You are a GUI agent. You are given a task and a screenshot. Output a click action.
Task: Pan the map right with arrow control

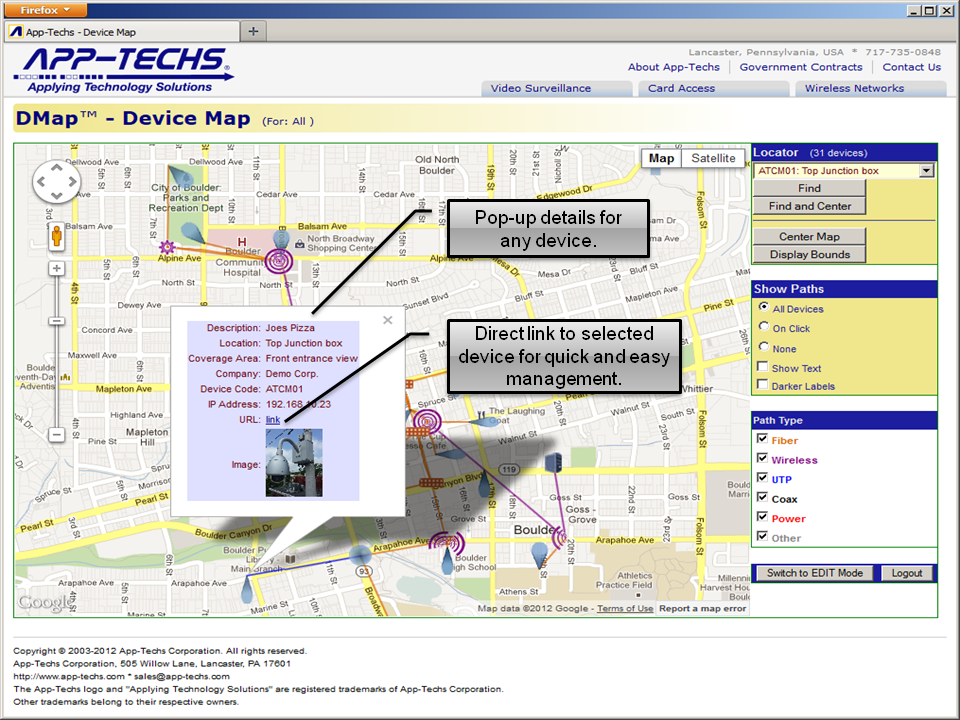72,182
